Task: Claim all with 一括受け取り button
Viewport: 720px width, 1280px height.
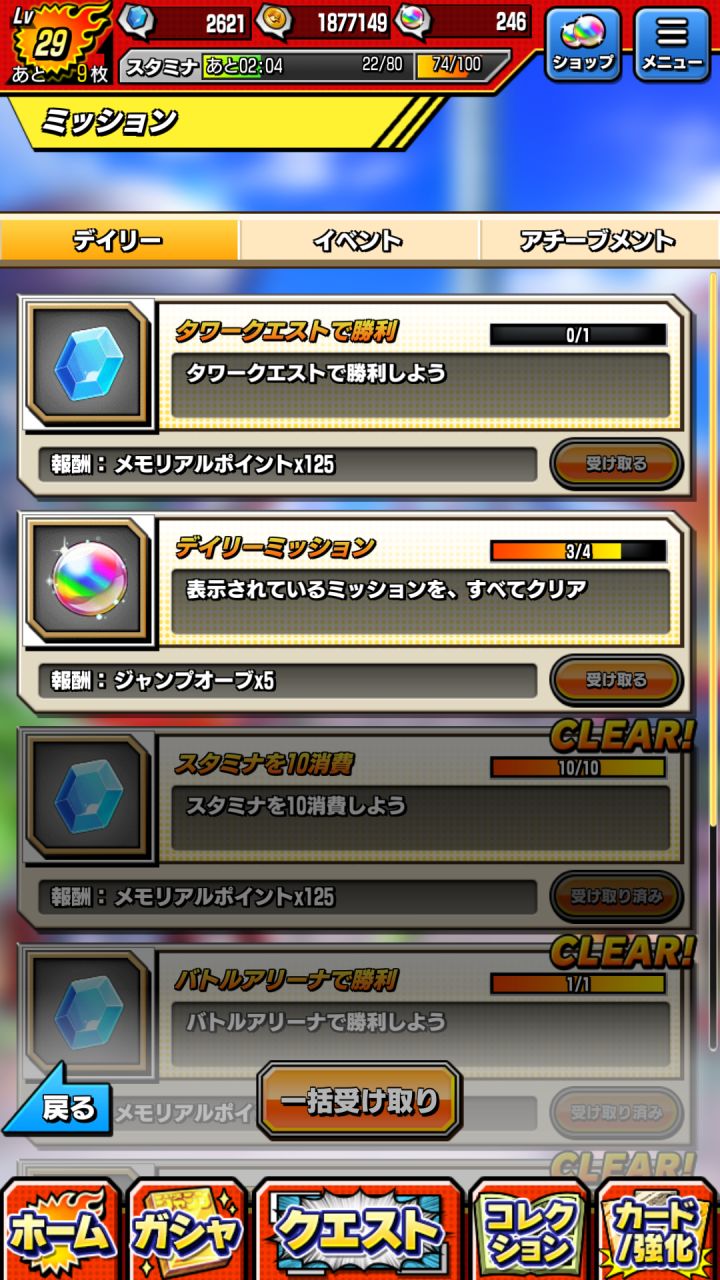Action: 359,1101
